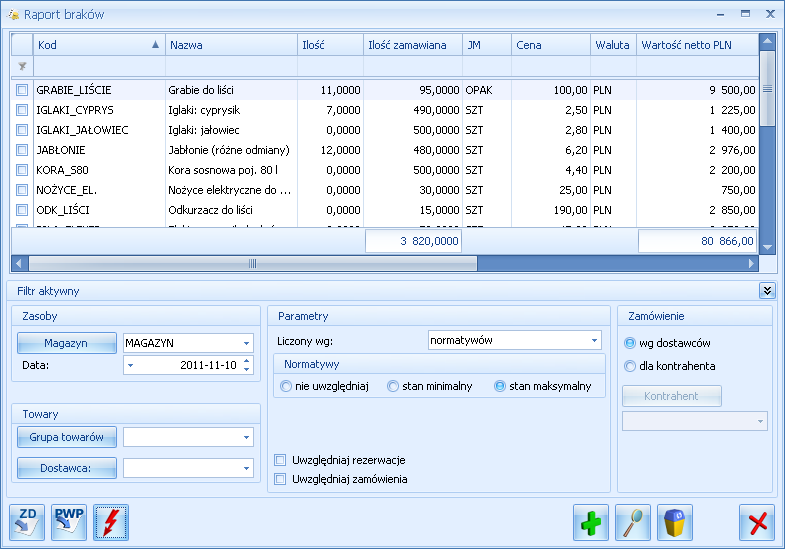Click horizontal scrollbar left arrow
The image size is (785, 549).
19,263
